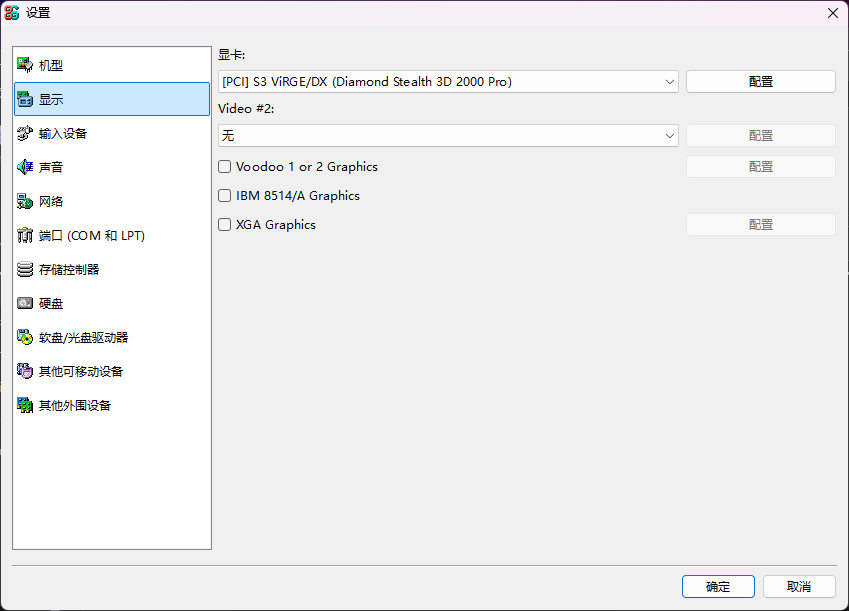Click the 86Box app icon in title bar
This screenshot has width=849, height=611.
(x=13, y=13)
